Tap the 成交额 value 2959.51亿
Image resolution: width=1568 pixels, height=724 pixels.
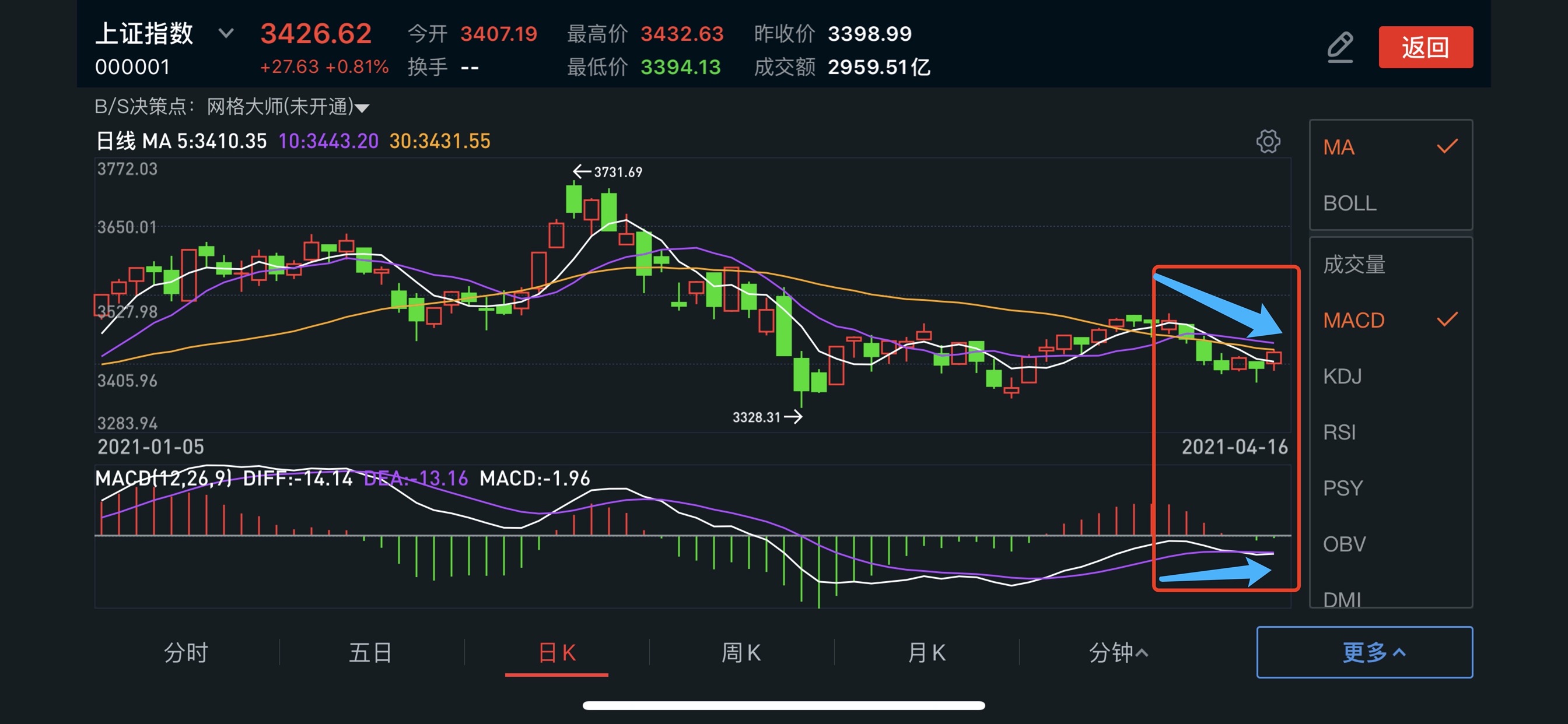878,67
